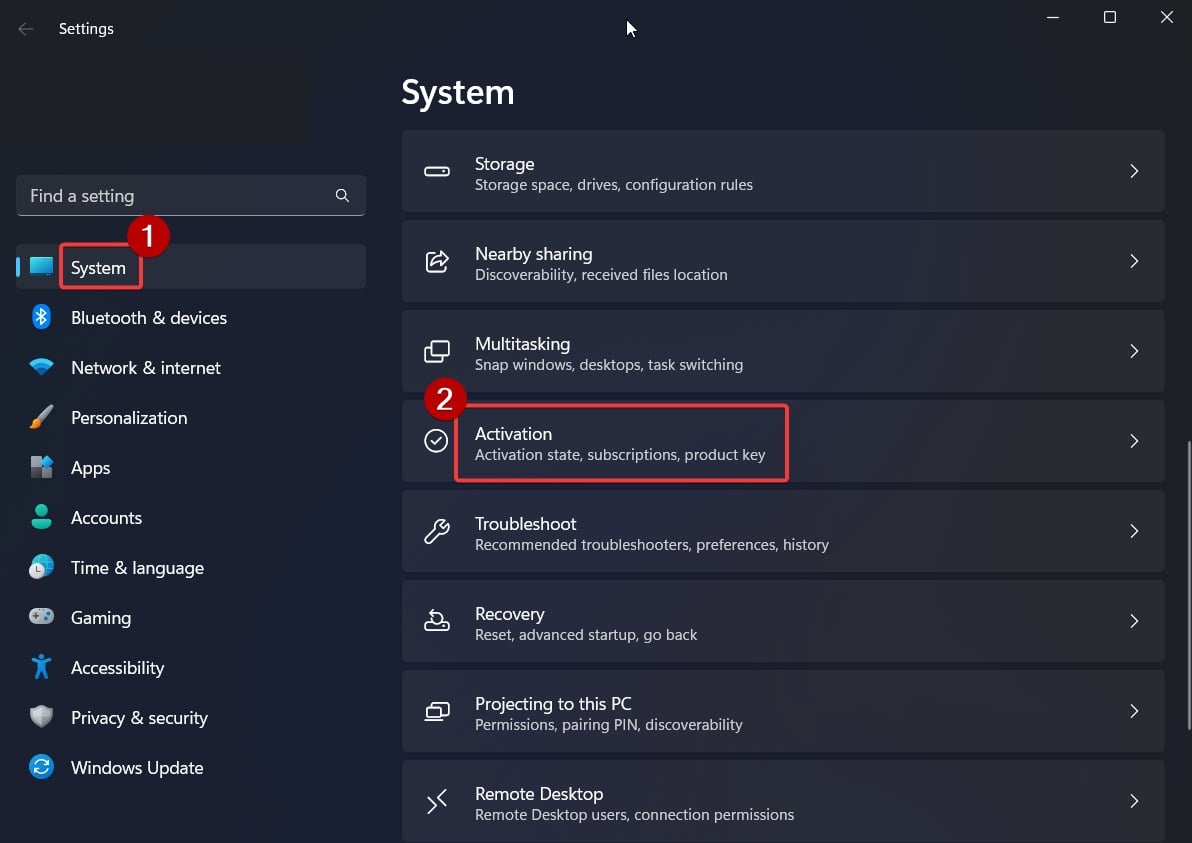Click the Personalization paintbrush icon

click(x=41, y=417)
